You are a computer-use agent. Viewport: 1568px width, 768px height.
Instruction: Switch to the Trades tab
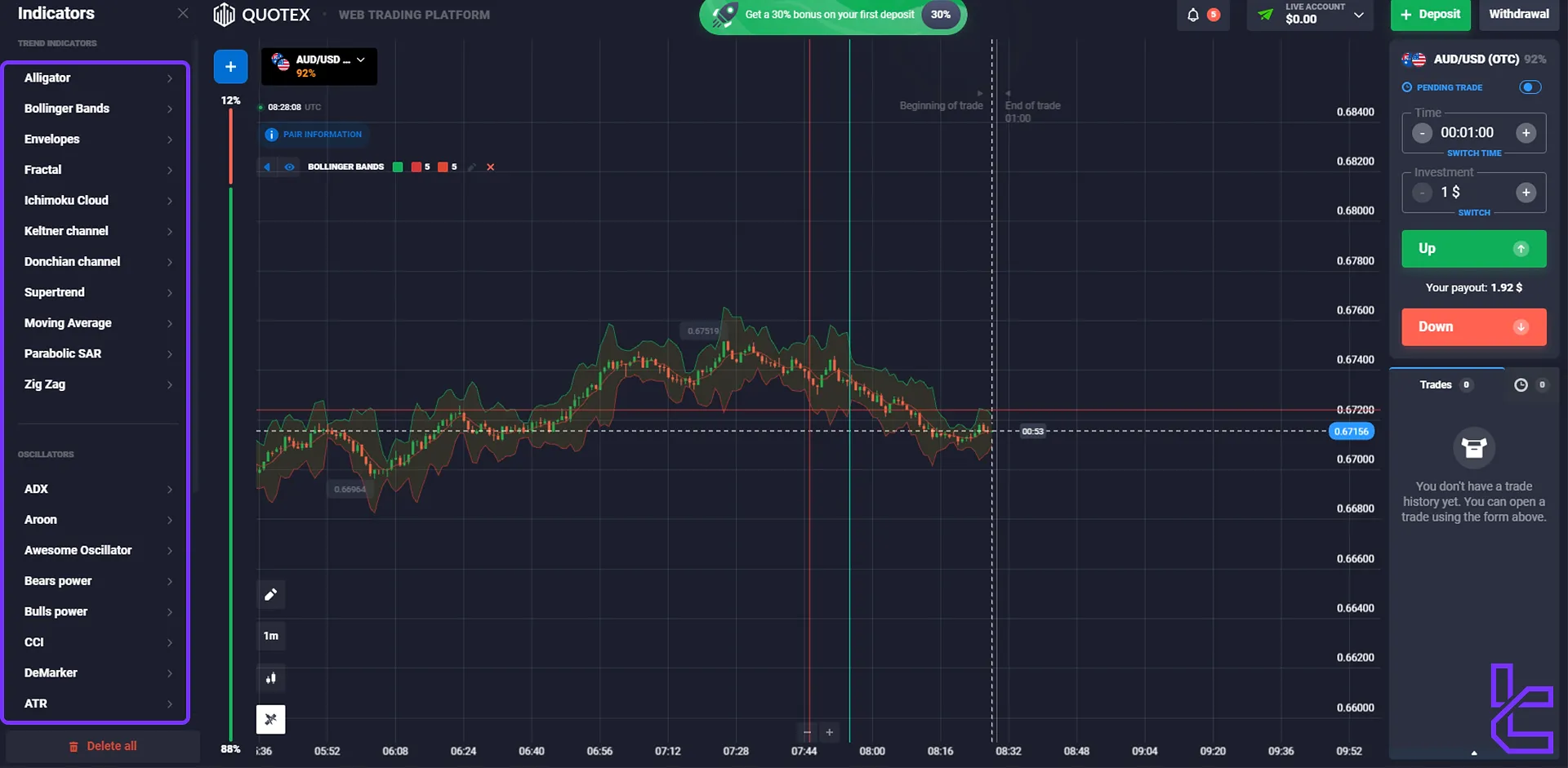point(1436,385)
